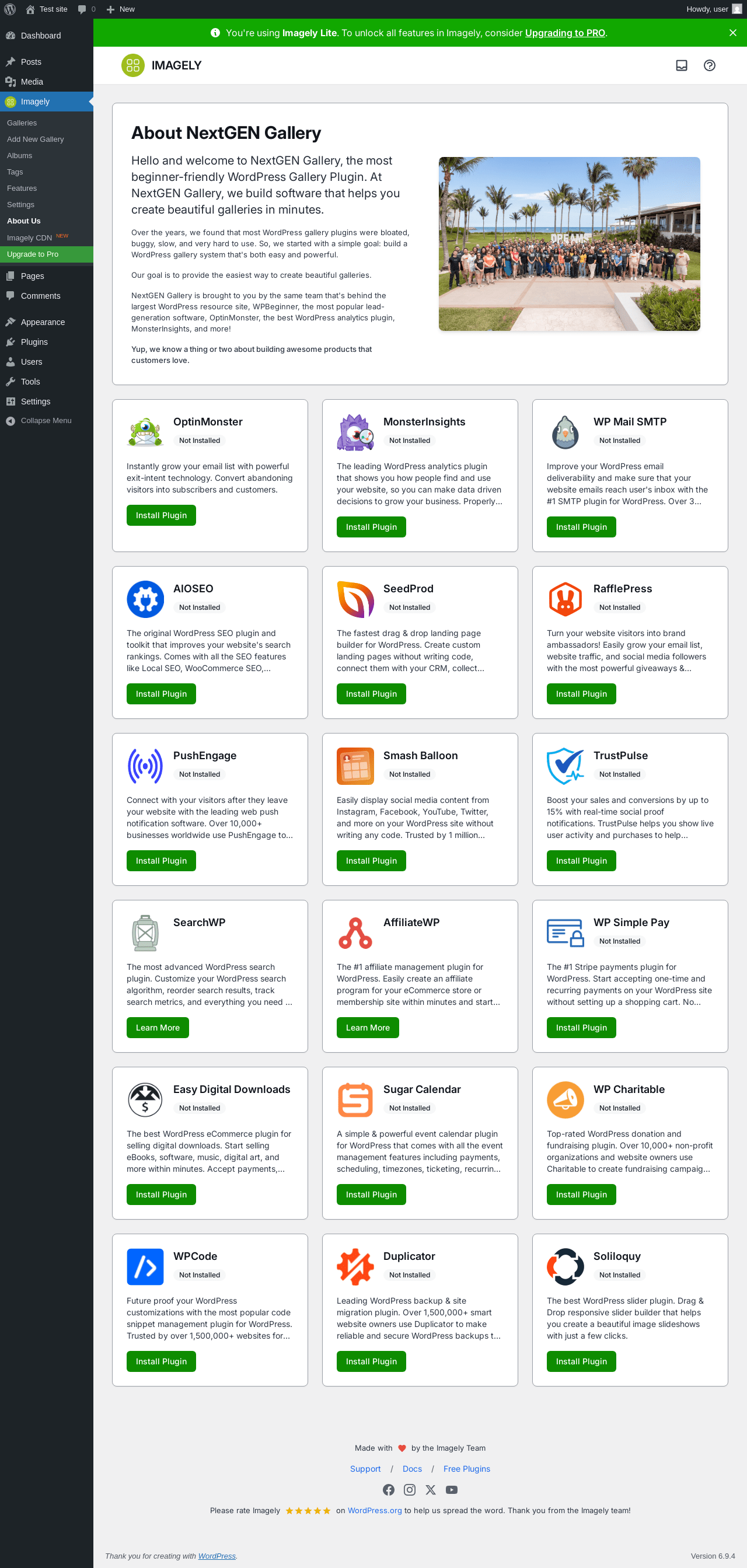This screenshot has width=747, height=1568.
Task: Click the Test site home link
Action: pos(46,9)
